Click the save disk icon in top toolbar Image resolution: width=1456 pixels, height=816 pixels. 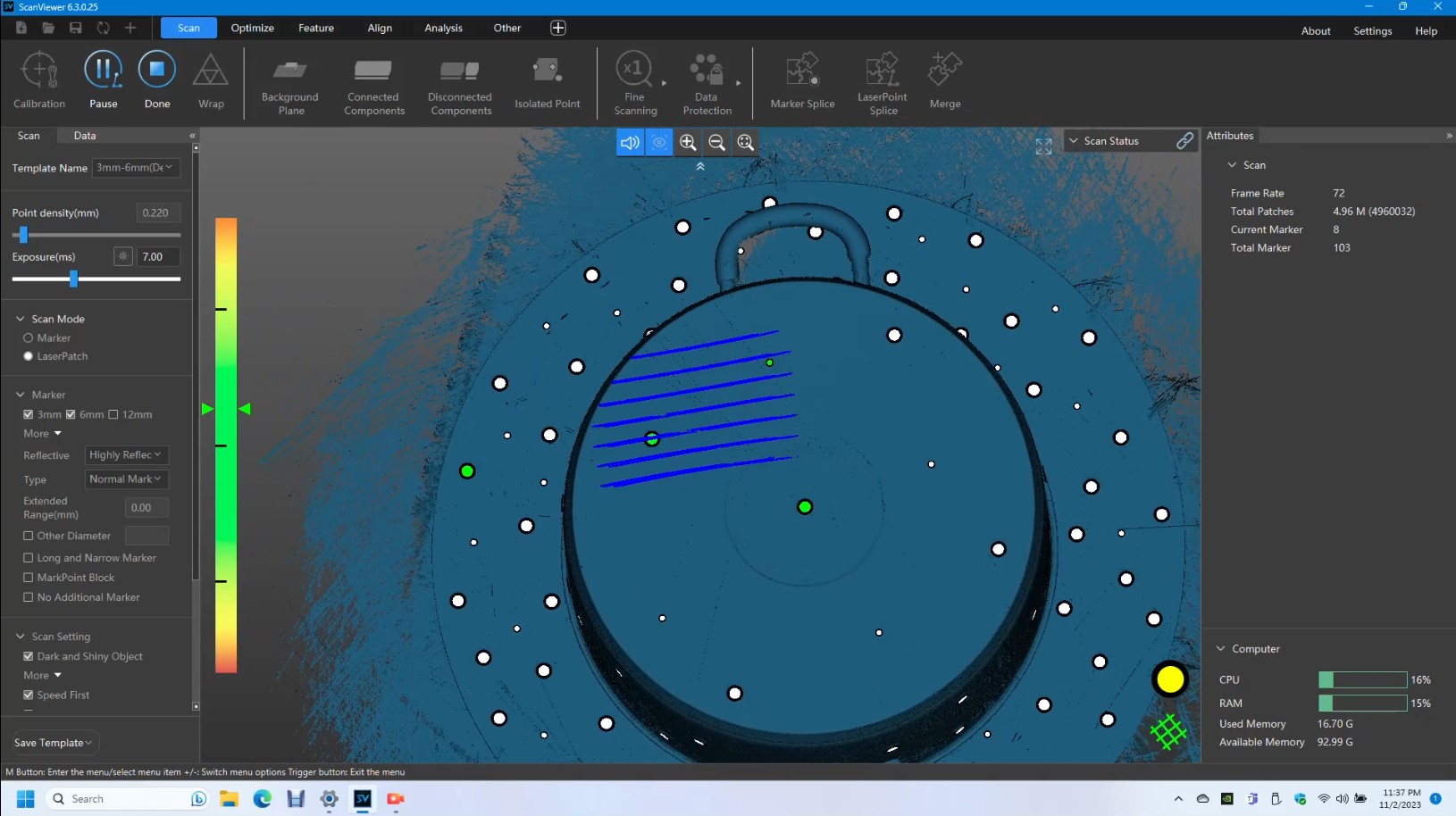pyautogui.click(x=76, y=28)
